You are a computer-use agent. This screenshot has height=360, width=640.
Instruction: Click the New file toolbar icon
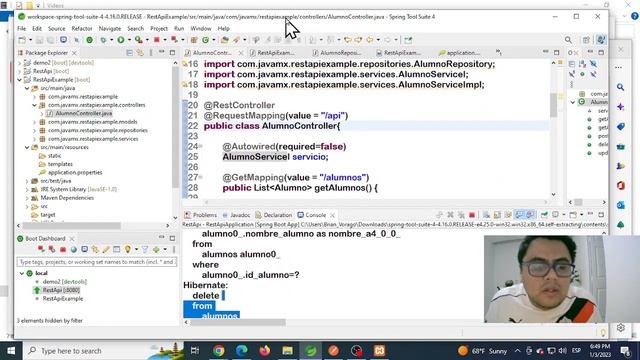point(22,40)
